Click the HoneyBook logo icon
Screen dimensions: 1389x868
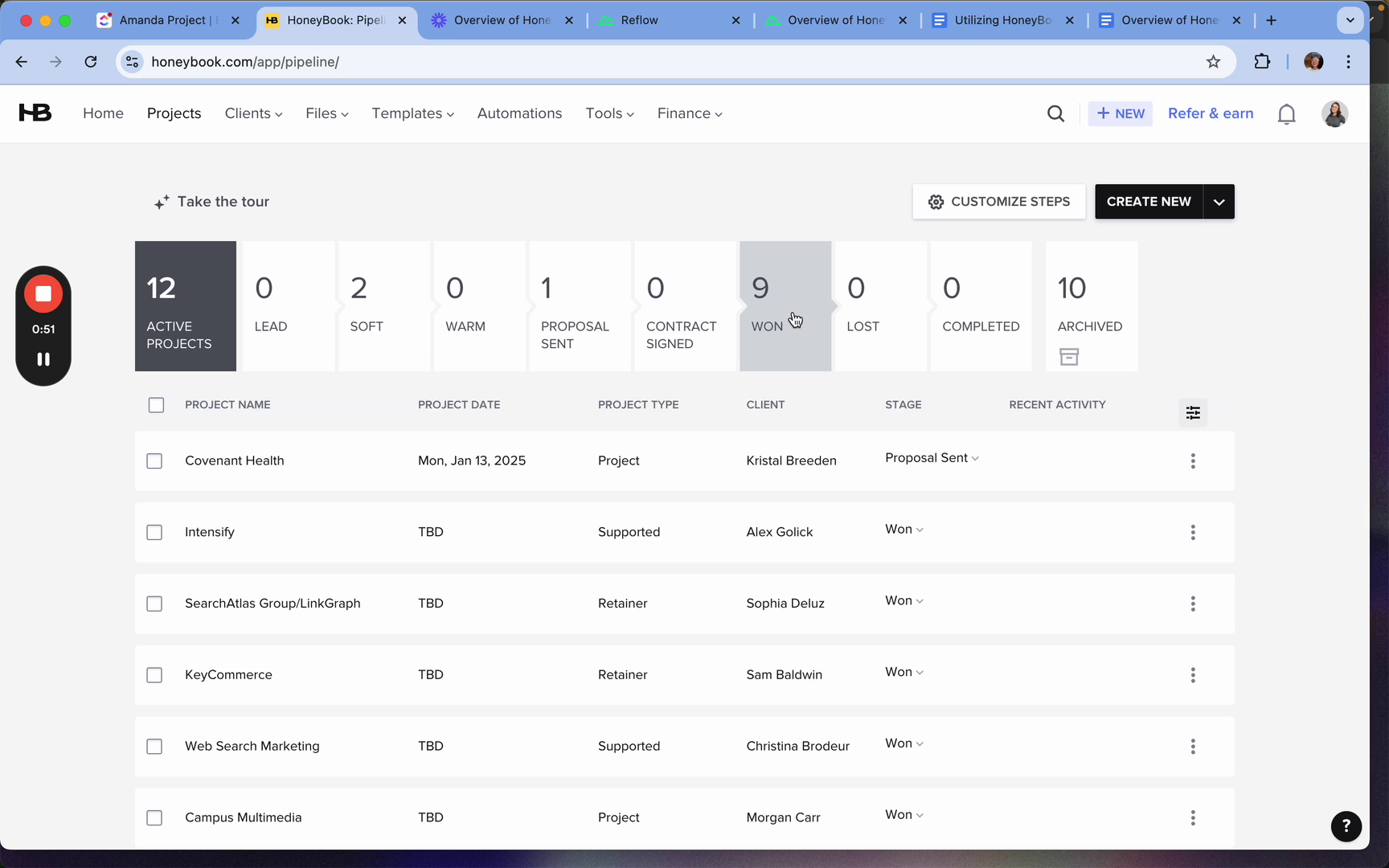35,113
